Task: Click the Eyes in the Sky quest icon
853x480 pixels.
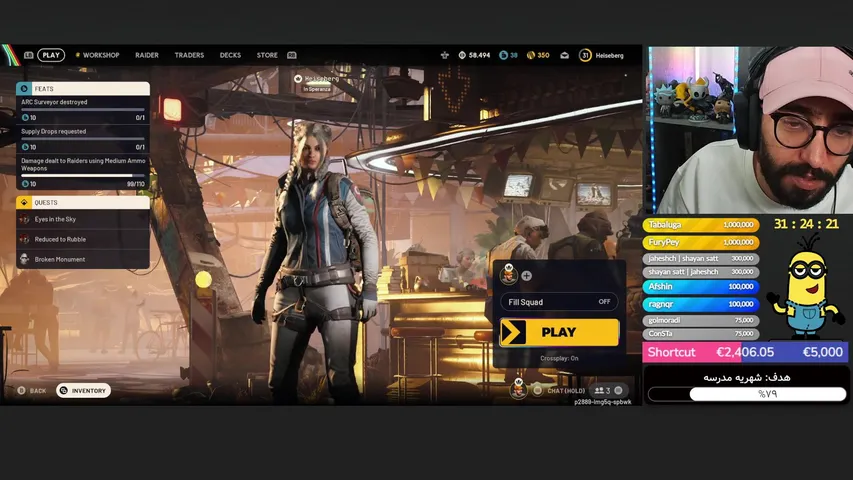Action: 24,219
